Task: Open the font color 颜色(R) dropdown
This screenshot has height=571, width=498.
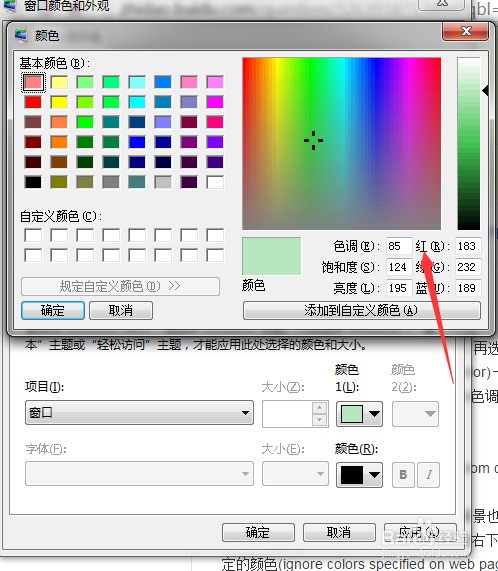Action: click(359, 475)
